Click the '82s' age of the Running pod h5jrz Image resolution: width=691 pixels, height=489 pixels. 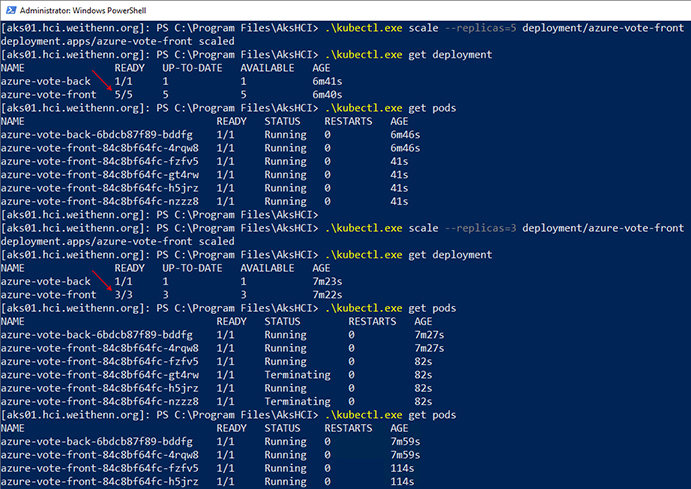click(x=423, y=388)
